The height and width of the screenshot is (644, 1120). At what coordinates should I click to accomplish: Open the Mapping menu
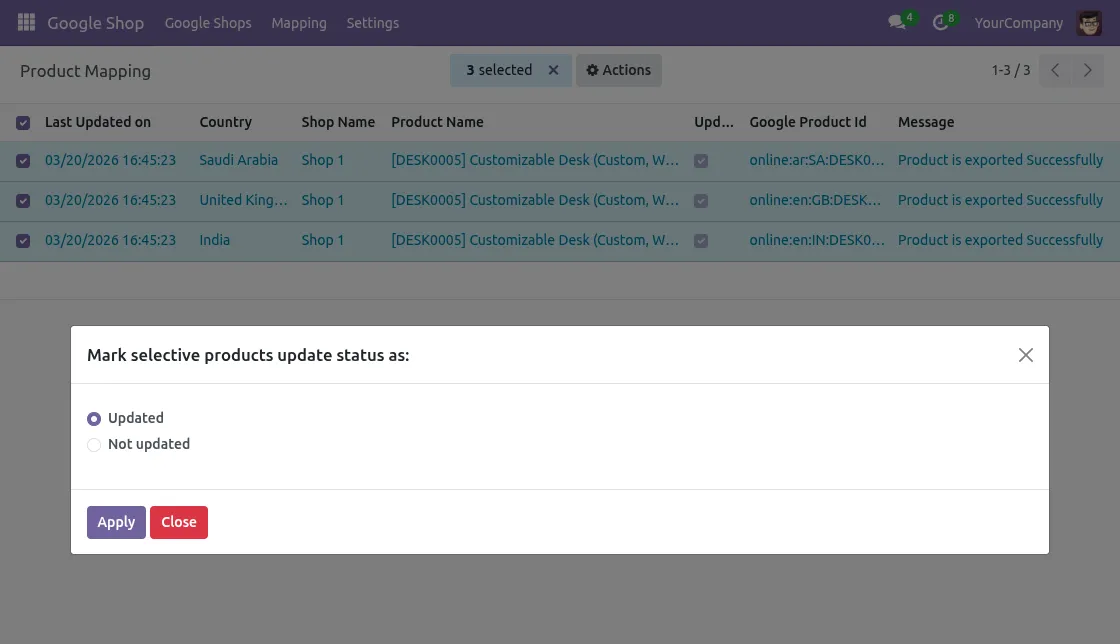click(x=299, y=23)
